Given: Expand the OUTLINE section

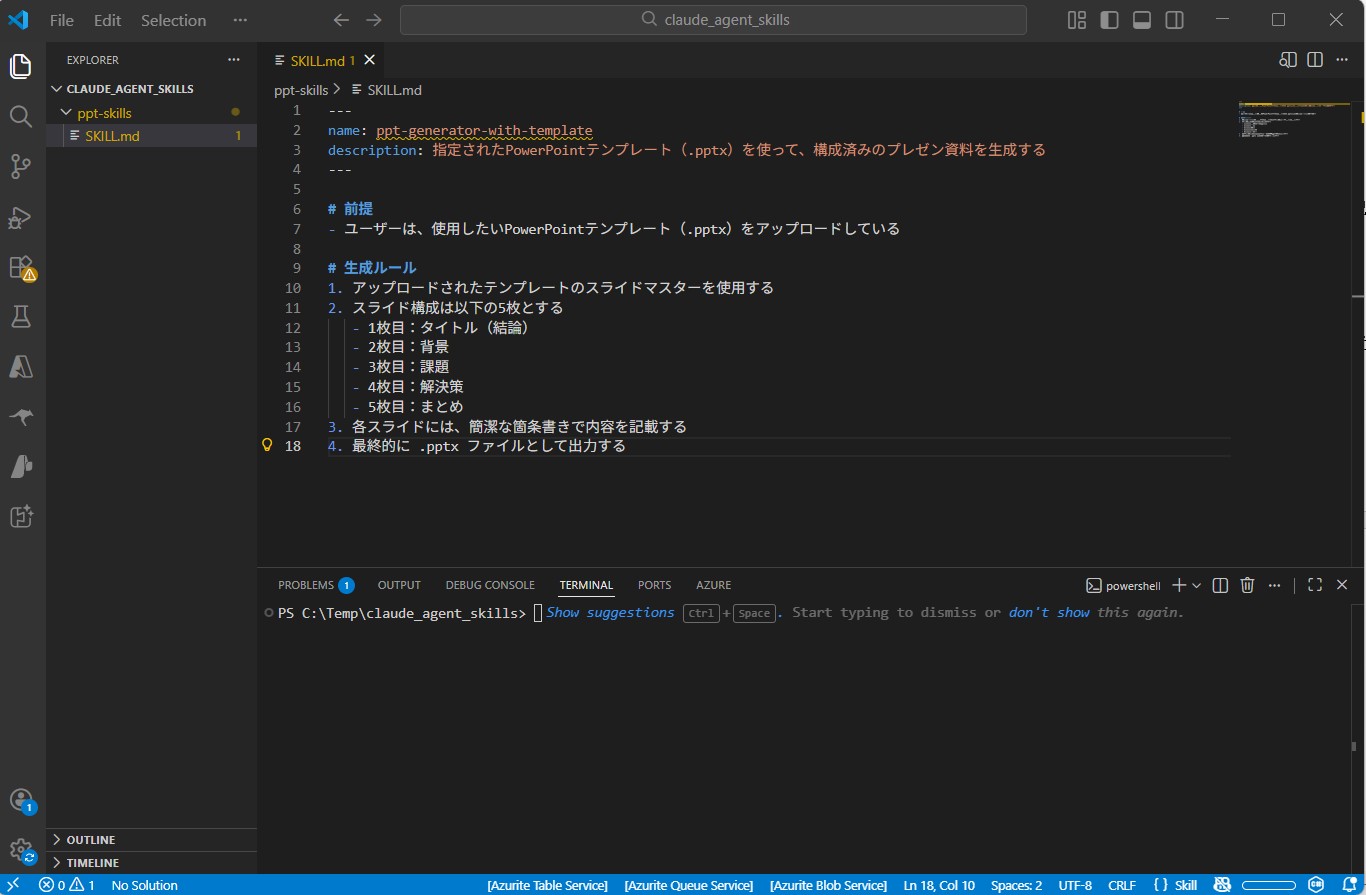Looking at the screenshot, I should [91, 840].
